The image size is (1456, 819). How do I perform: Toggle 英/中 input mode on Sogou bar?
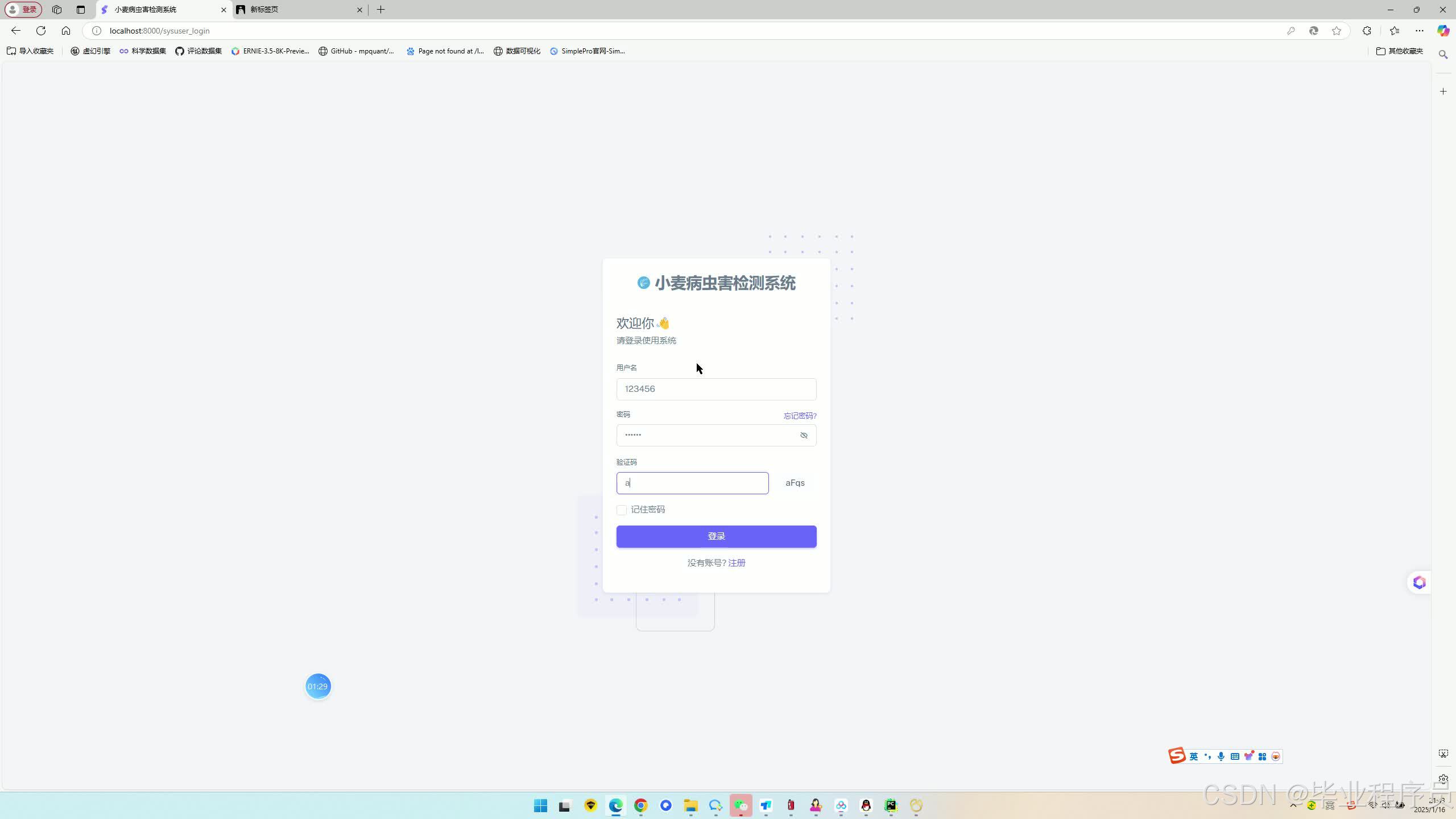pyautogui.click(x=1193, y=755)
